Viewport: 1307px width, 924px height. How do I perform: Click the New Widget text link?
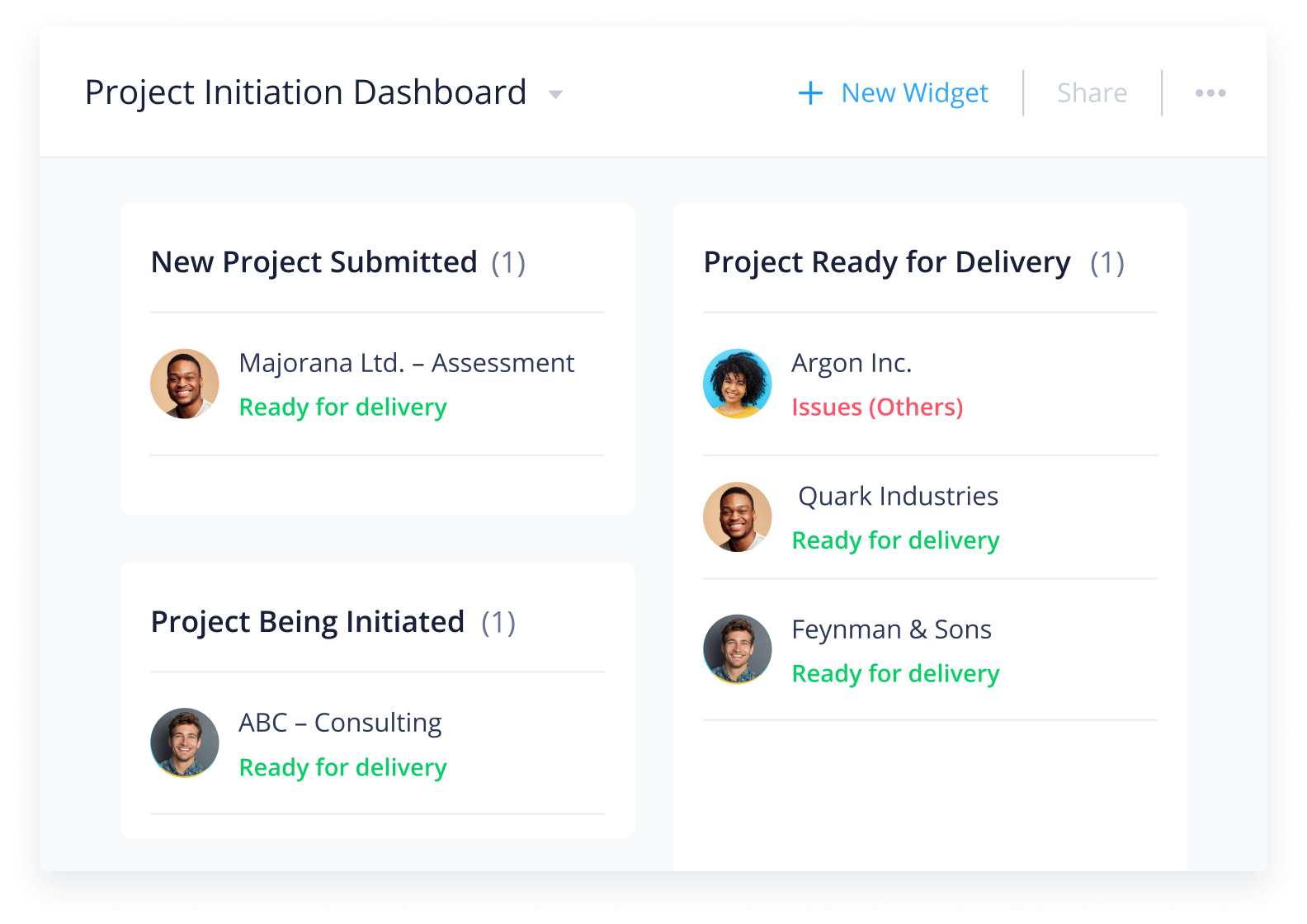tap(914, 93)
